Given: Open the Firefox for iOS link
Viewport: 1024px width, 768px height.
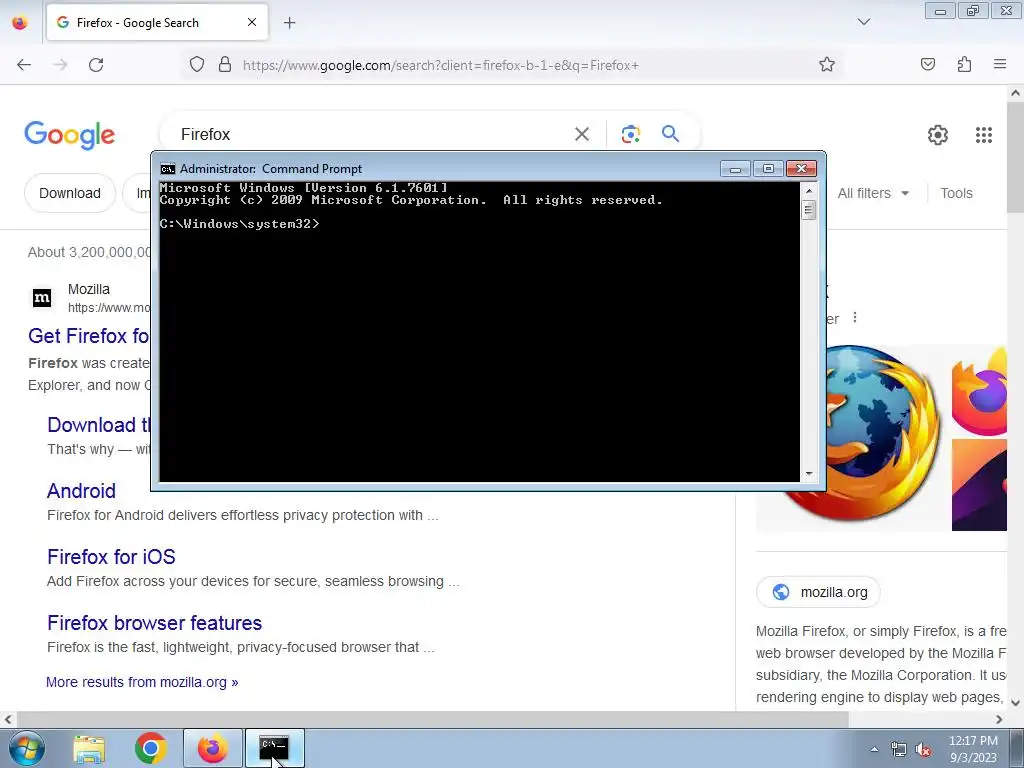Looking at the screenshot, I should tap(111, 556).
